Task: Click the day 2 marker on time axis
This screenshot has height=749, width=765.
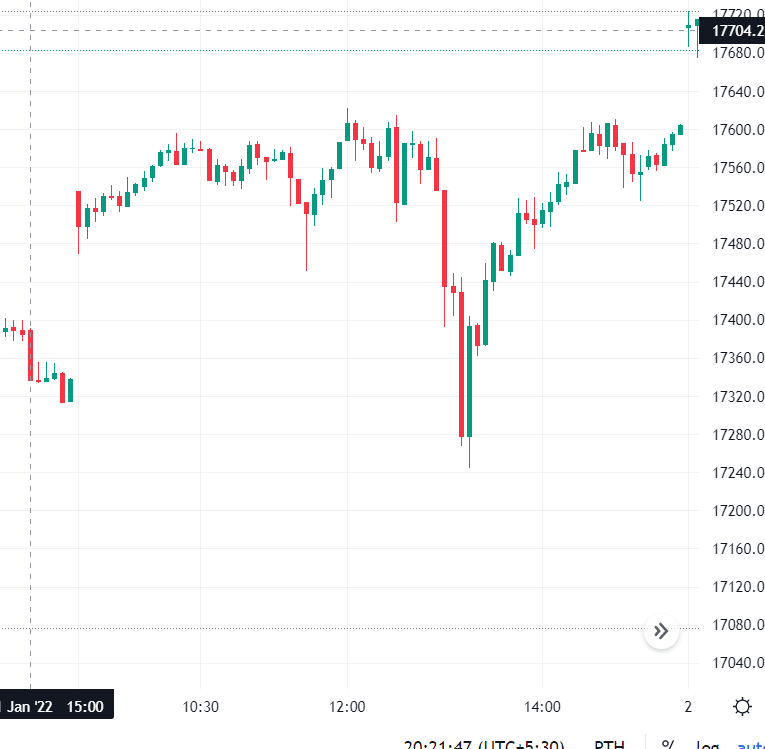Action: click(x=688, y=706)
